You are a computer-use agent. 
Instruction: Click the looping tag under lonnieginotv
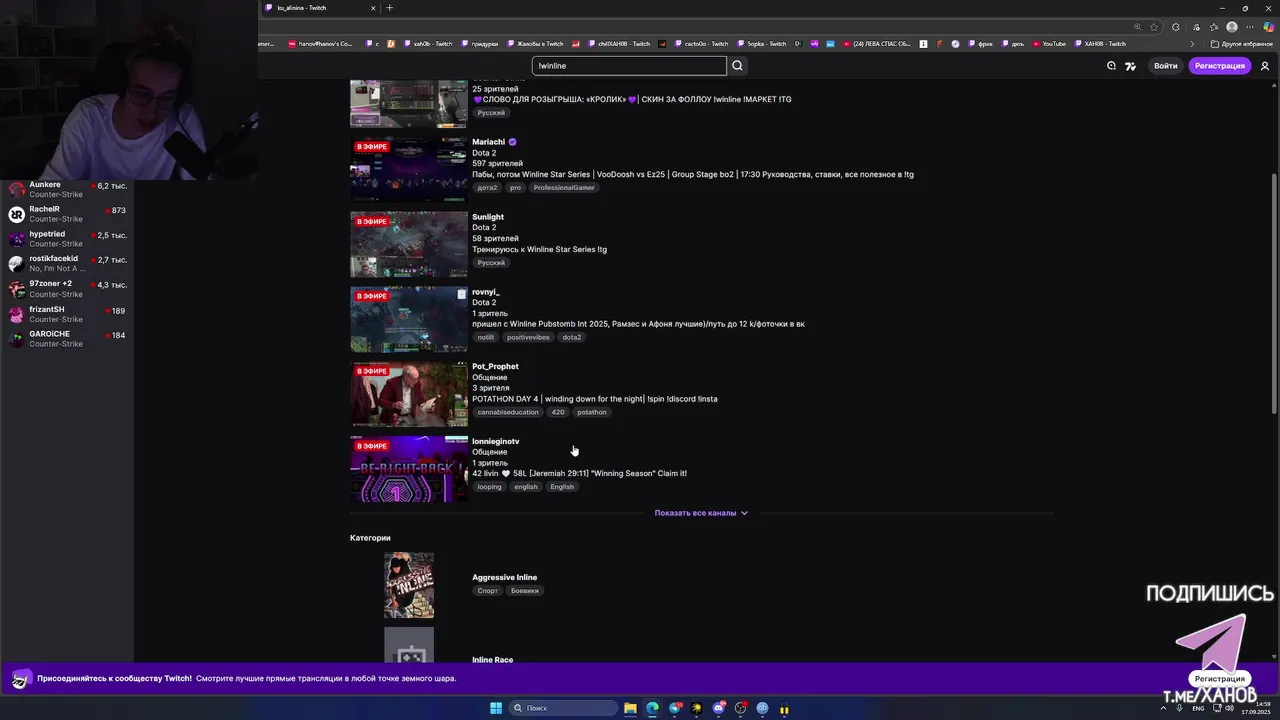pos(490,487)
